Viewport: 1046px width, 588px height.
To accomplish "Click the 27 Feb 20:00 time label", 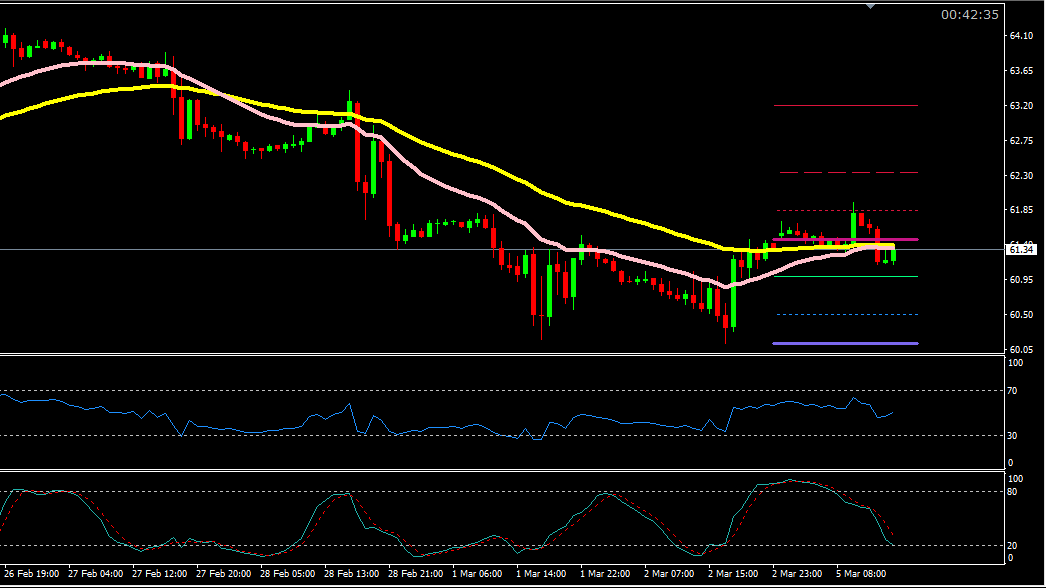I will point(223,574).
